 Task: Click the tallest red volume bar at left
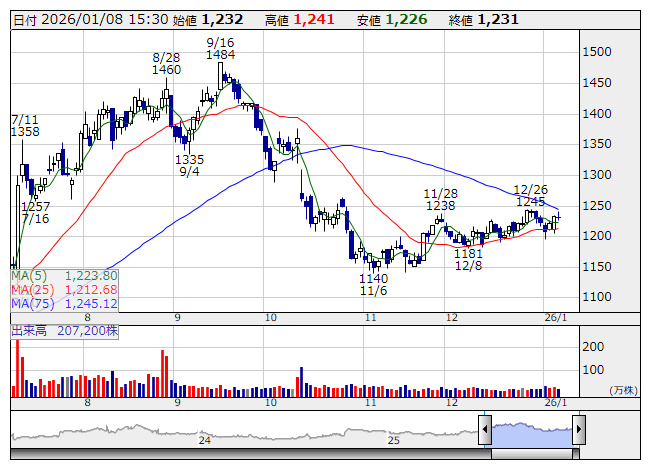pyautogui.click(x=18, y=368)
